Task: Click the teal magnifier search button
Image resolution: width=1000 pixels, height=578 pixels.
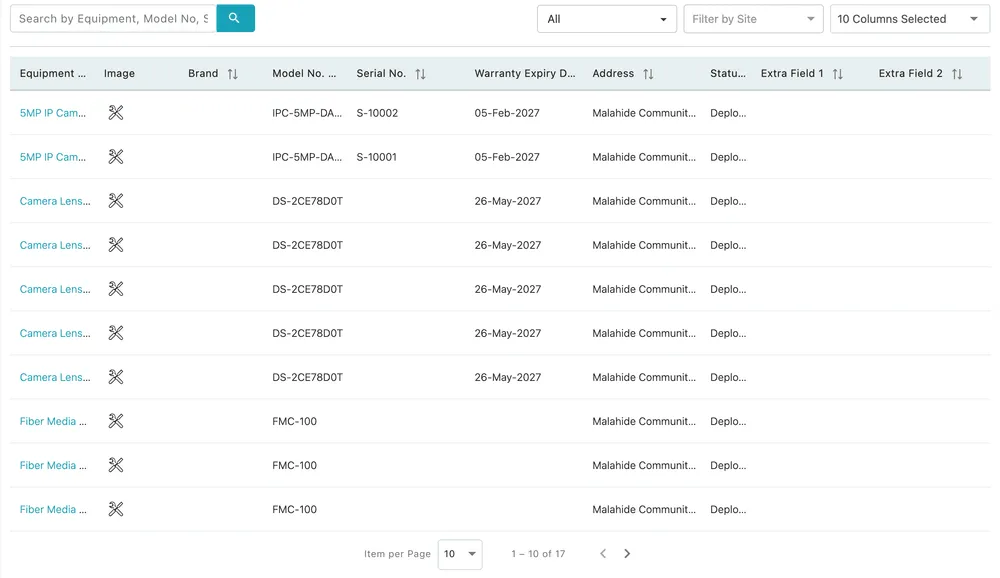Action: [235, 19]
